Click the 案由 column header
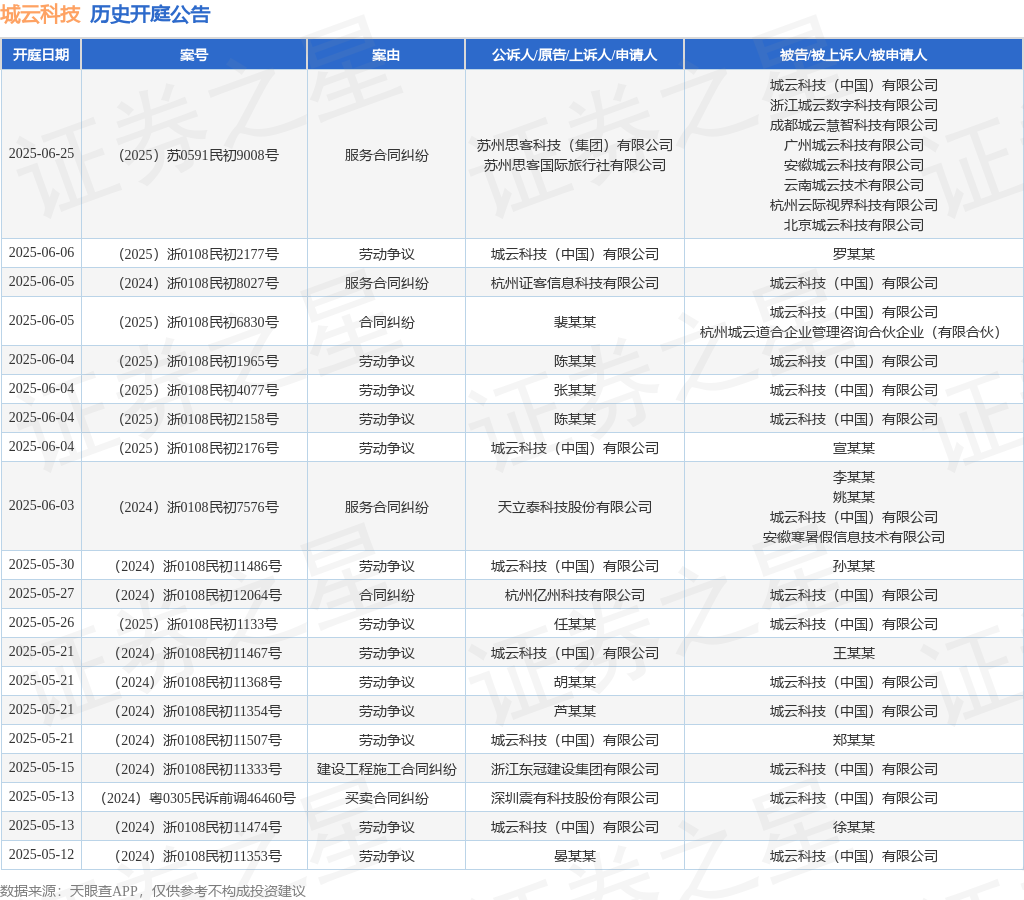This screenshot has width=1024, height=900. tap(386, 54)
